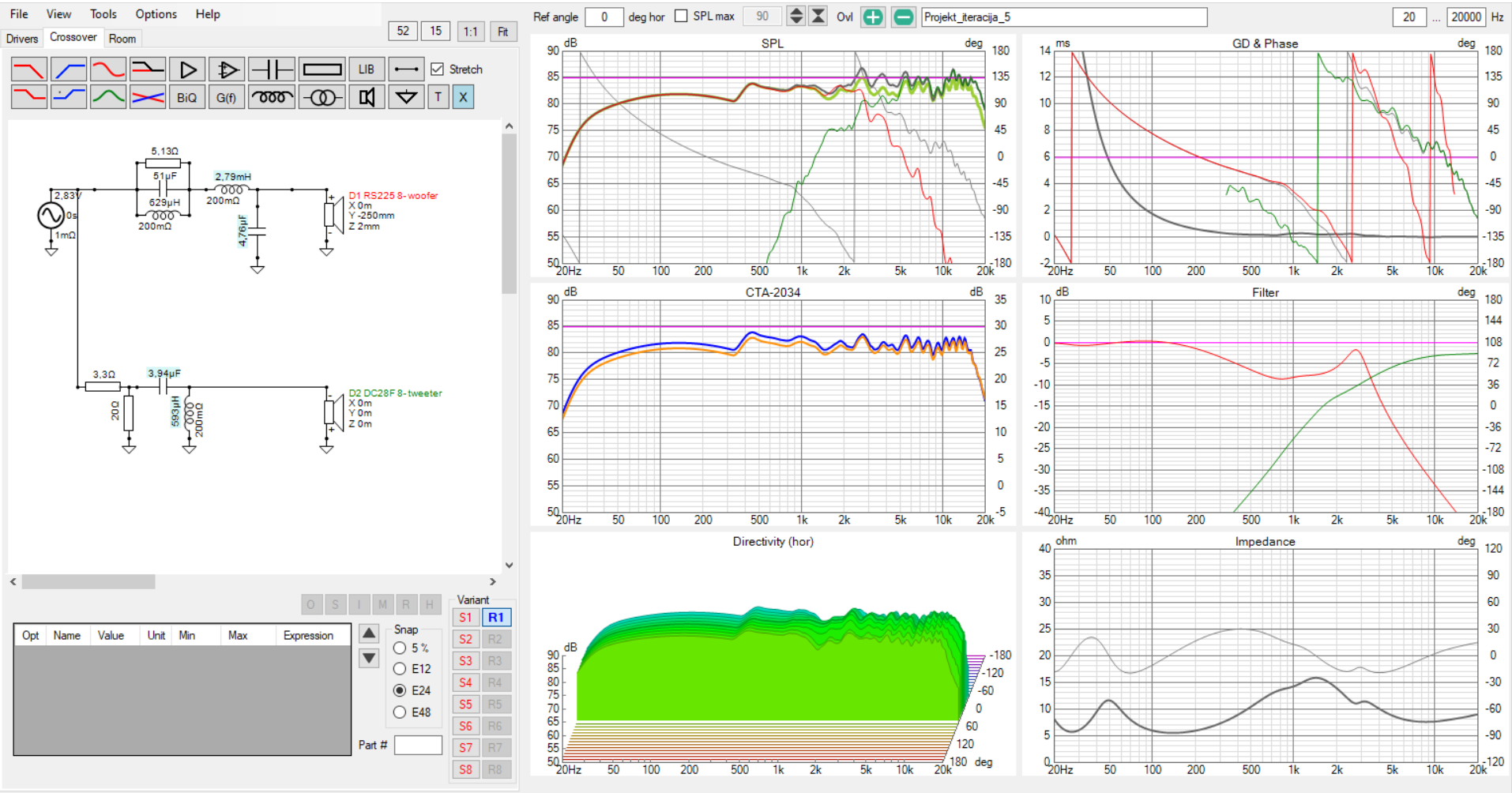1512x793 pixels.
Task: Add an operational amplifier component
Action: (227, 70)
